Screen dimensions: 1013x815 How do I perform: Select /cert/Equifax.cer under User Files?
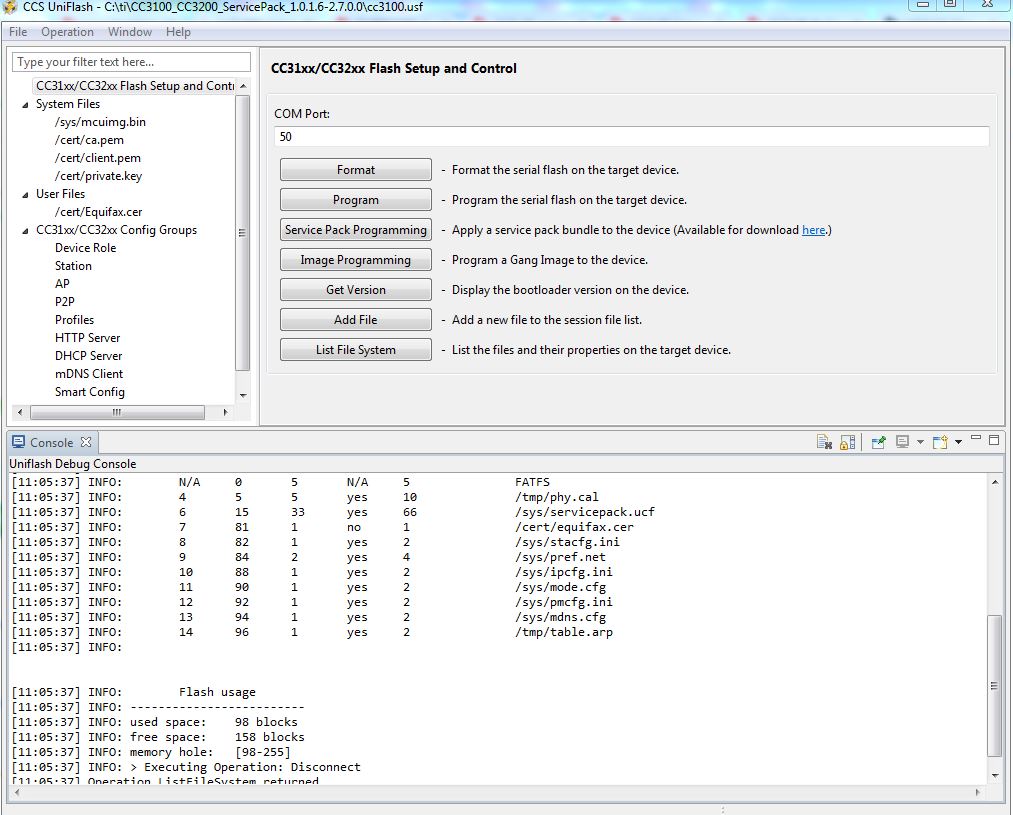click(98, 212)
